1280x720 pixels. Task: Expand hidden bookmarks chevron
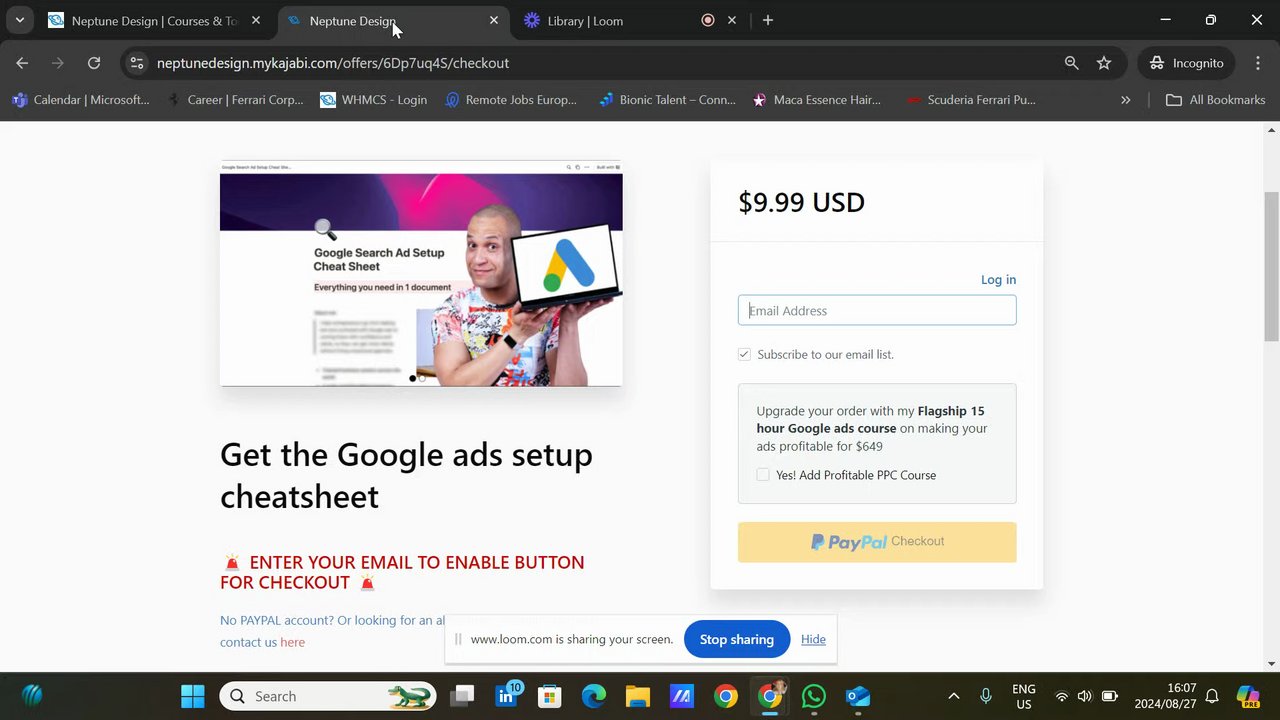pos(1126,100)
